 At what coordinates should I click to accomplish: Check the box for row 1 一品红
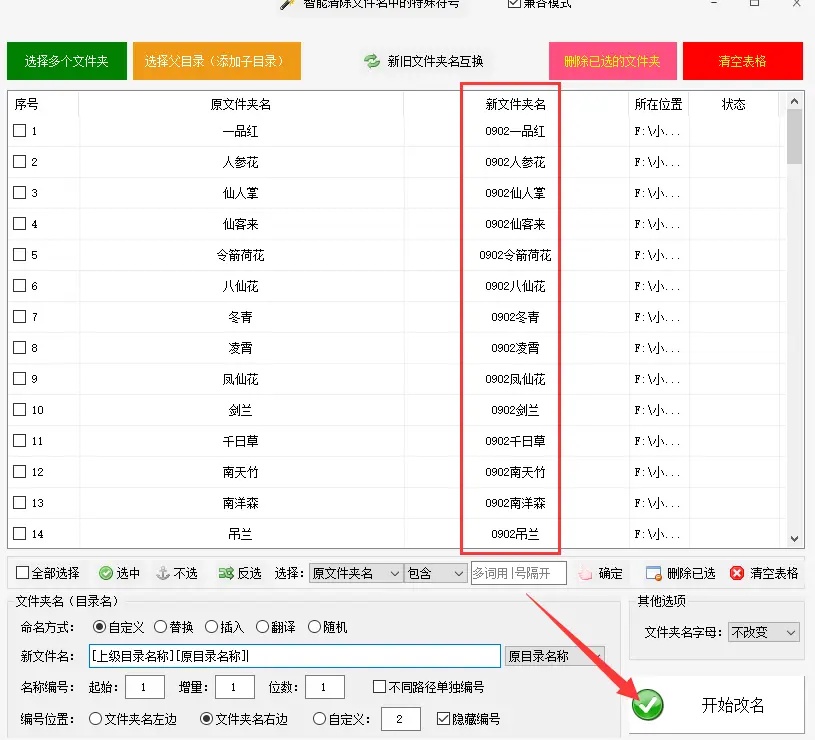20,130
